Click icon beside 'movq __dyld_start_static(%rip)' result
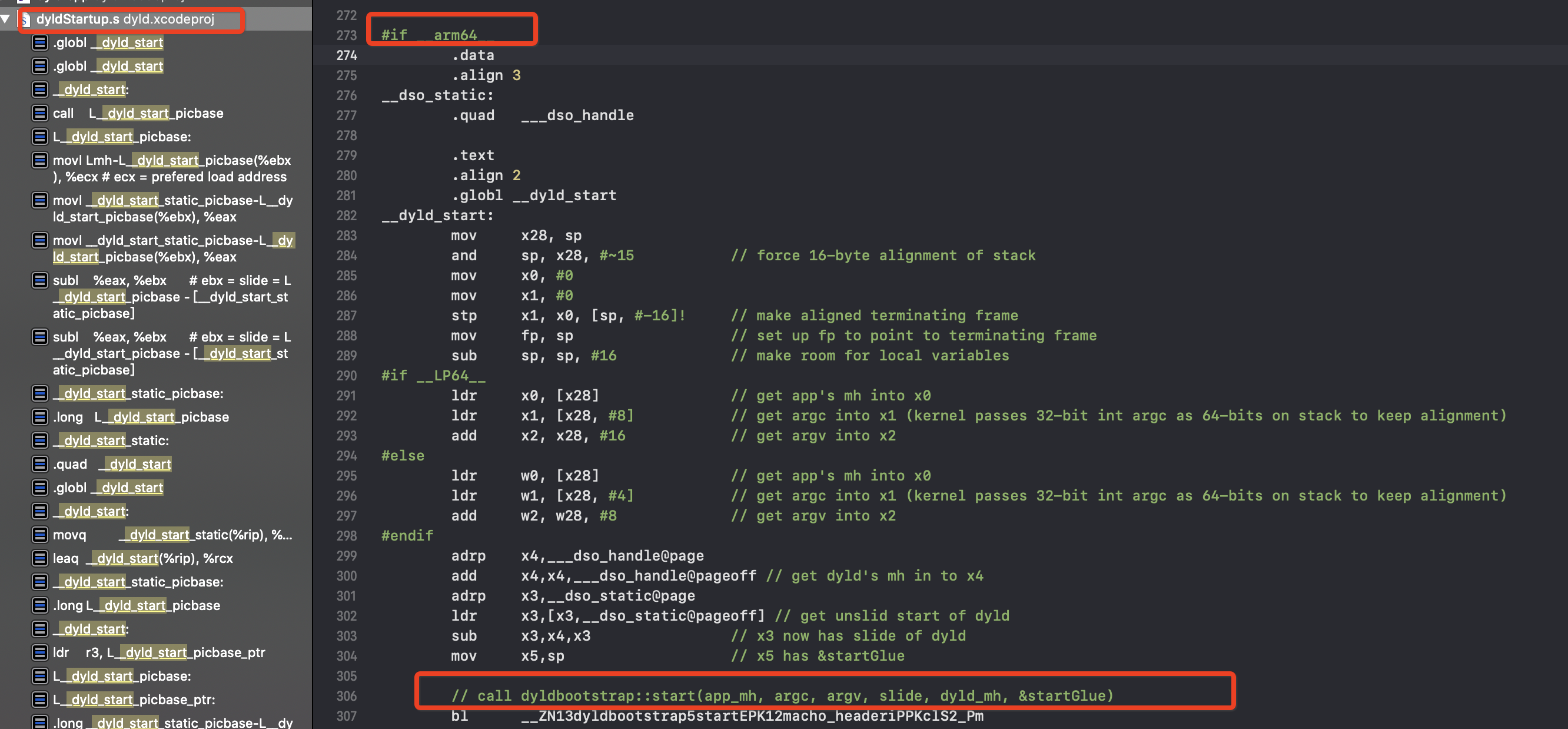The image size is (1568, 729). pyautogui.click(x=39, y=535)
